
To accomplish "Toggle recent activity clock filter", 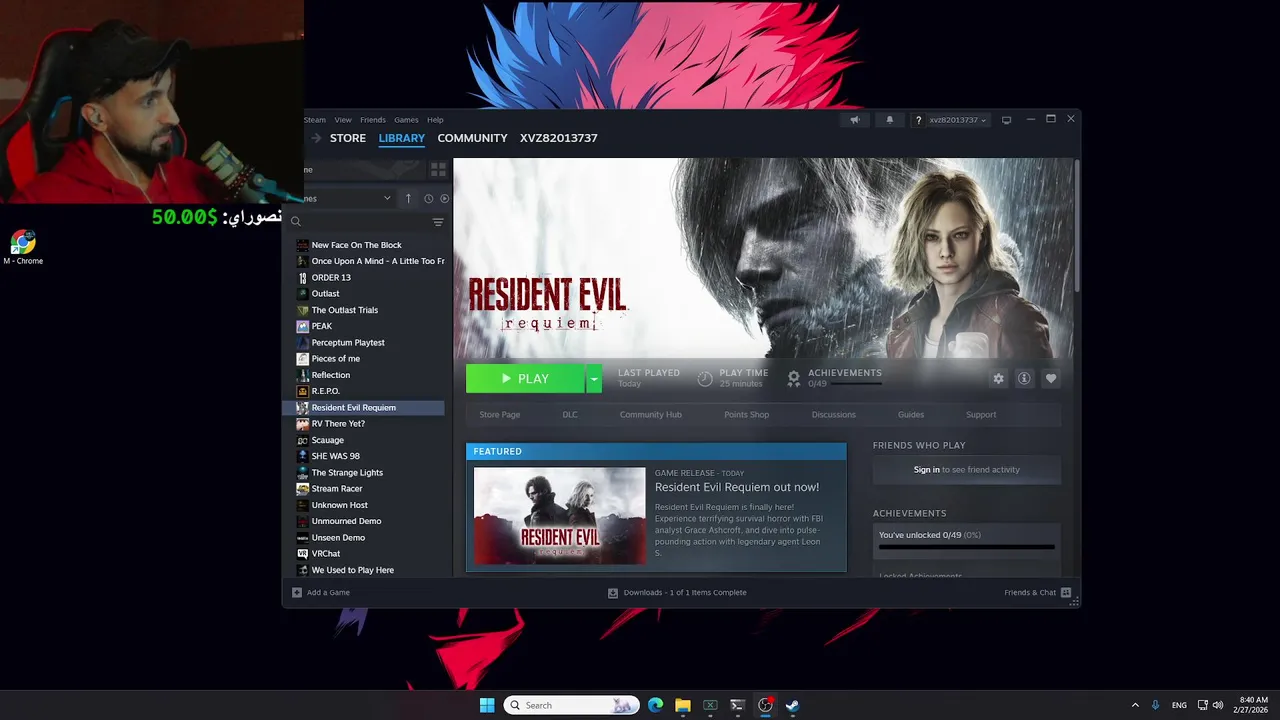I will [x=428, y=198].
